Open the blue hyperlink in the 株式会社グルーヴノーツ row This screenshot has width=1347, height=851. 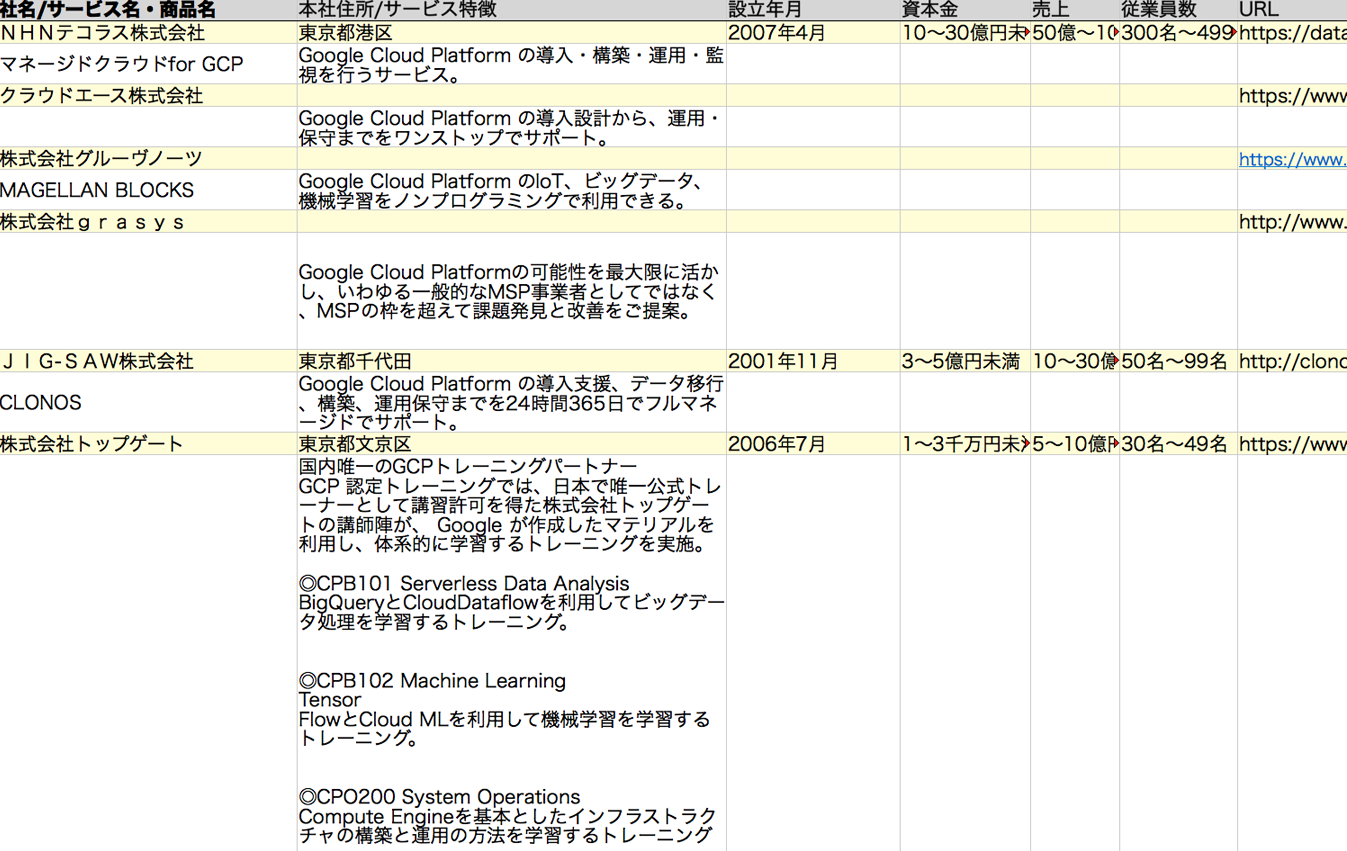click(x=1292, y=159)
